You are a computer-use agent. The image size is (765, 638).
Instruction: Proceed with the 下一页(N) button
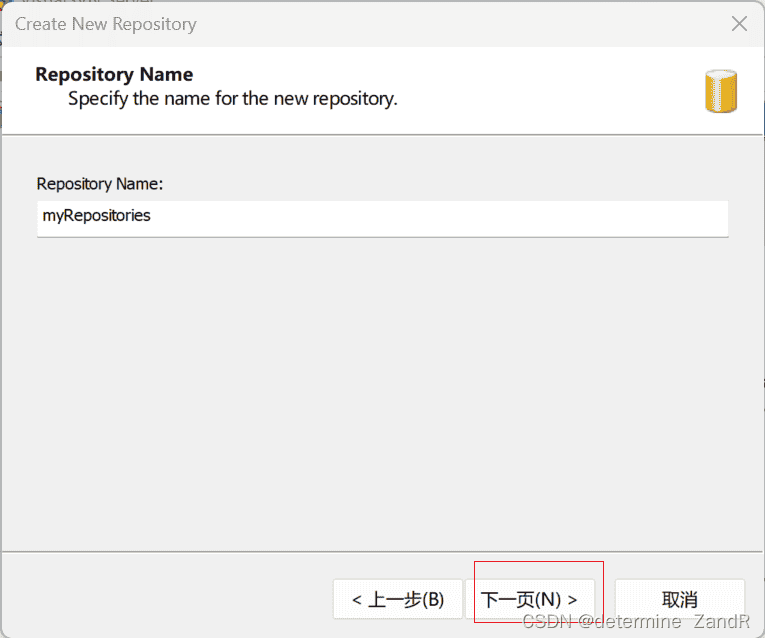(530, 599)
